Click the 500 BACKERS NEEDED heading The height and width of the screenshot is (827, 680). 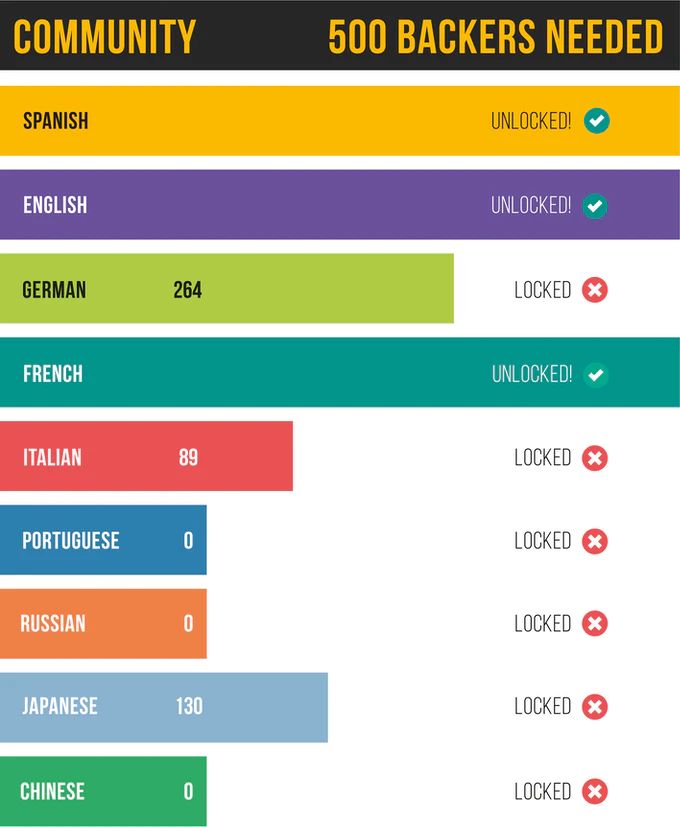tap(495, 36)
